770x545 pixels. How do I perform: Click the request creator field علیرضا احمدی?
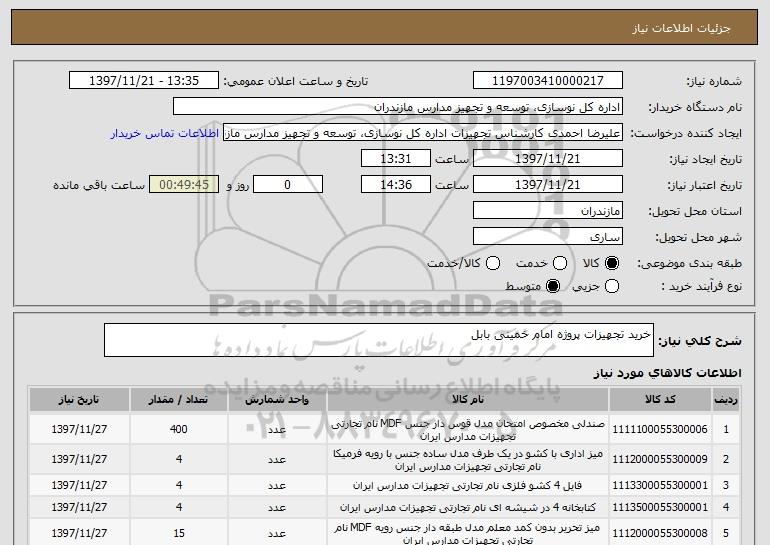[x=423, y=133]
